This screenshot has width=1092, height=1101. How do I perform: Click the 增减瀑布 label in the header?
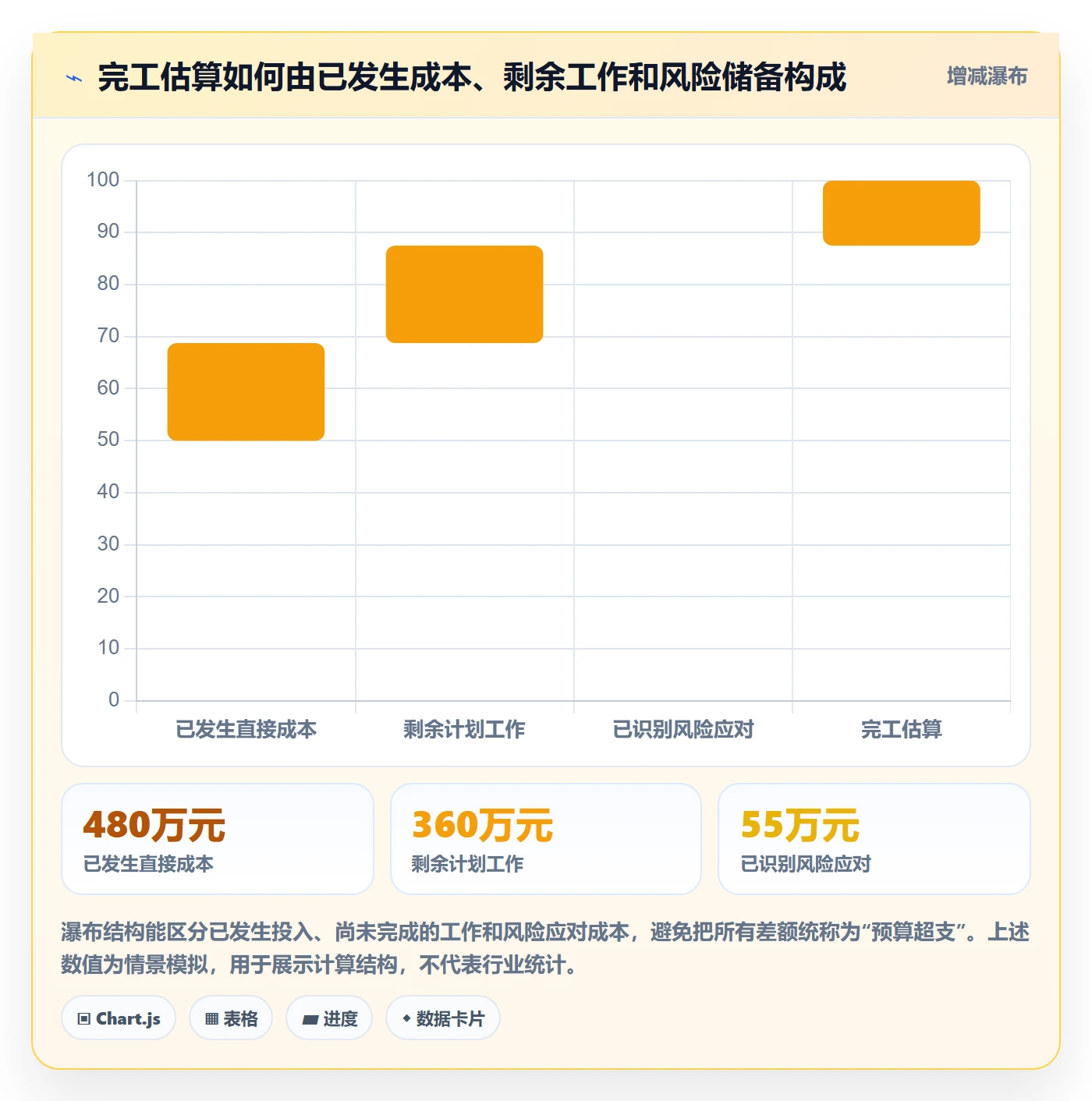[987, 76]
